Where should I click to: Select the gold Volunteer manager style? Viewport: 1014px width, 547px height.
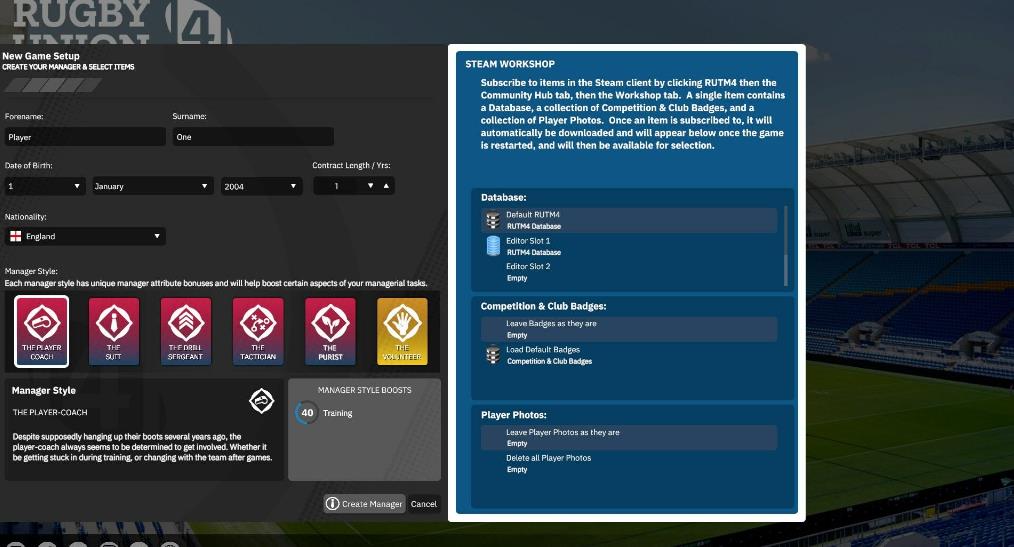coord(402,331)
